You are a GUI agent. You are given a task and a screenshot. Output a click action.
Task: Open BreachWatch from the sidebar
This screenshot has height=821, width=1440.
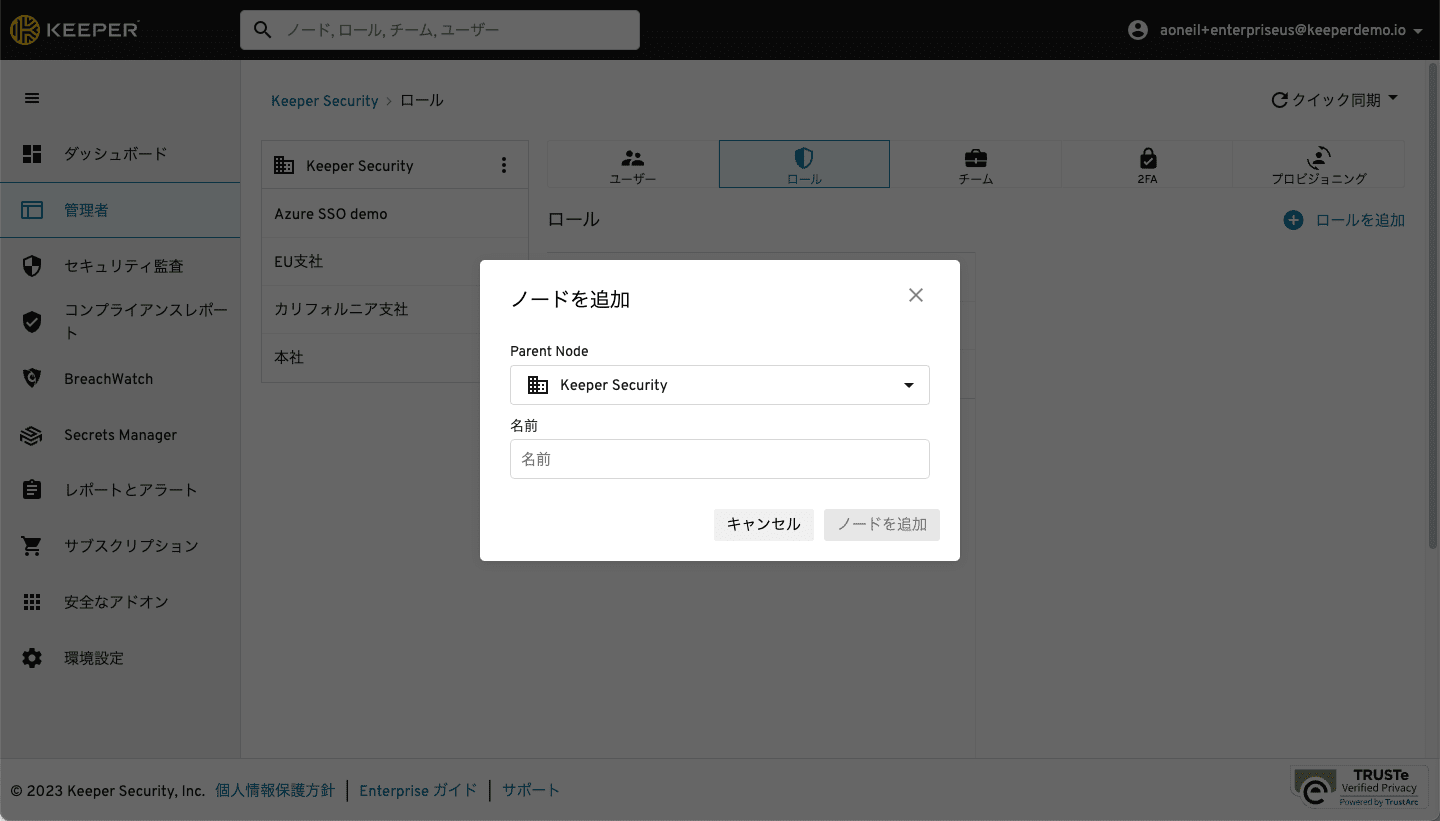coord(108,379)
